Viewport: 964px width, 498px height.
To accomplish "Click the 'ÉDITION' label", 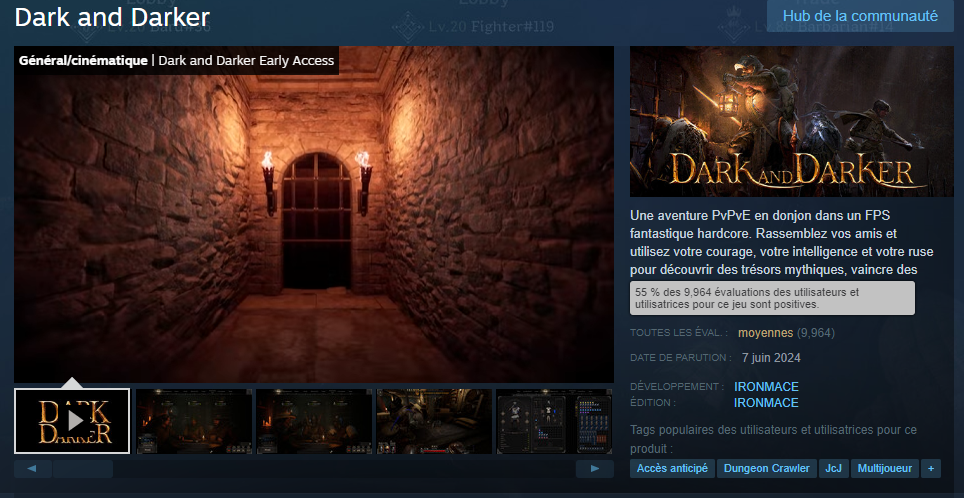I will (652, 403).
